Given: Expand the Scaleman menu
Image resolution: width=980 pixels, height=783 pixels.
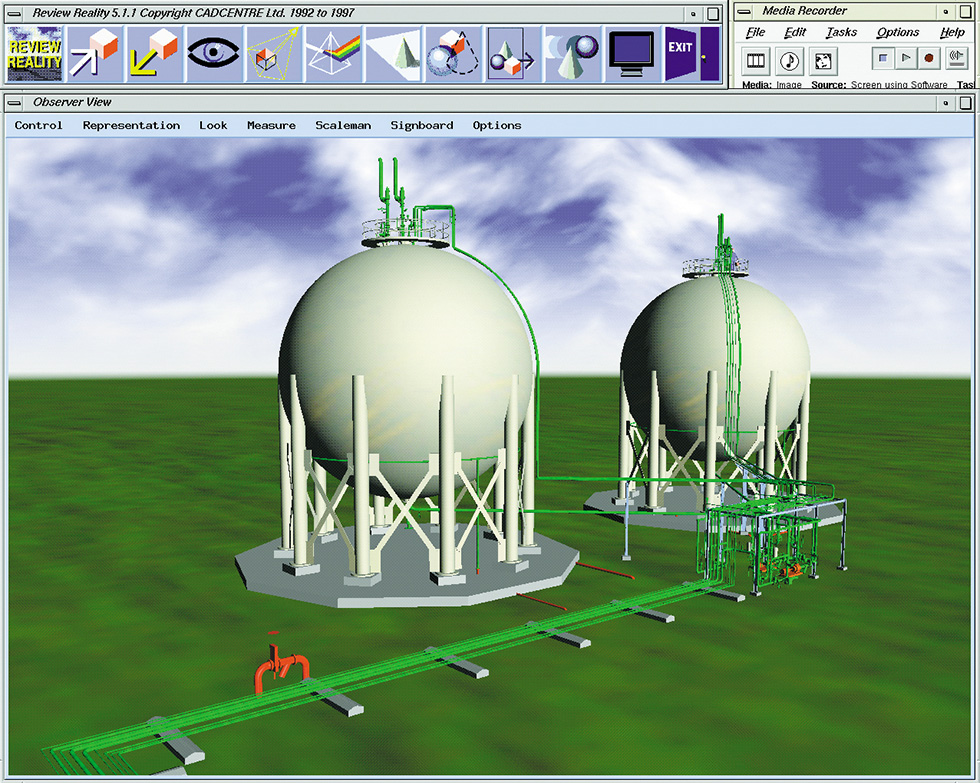Looking at the screenshot, I should (x=343, y=126).
